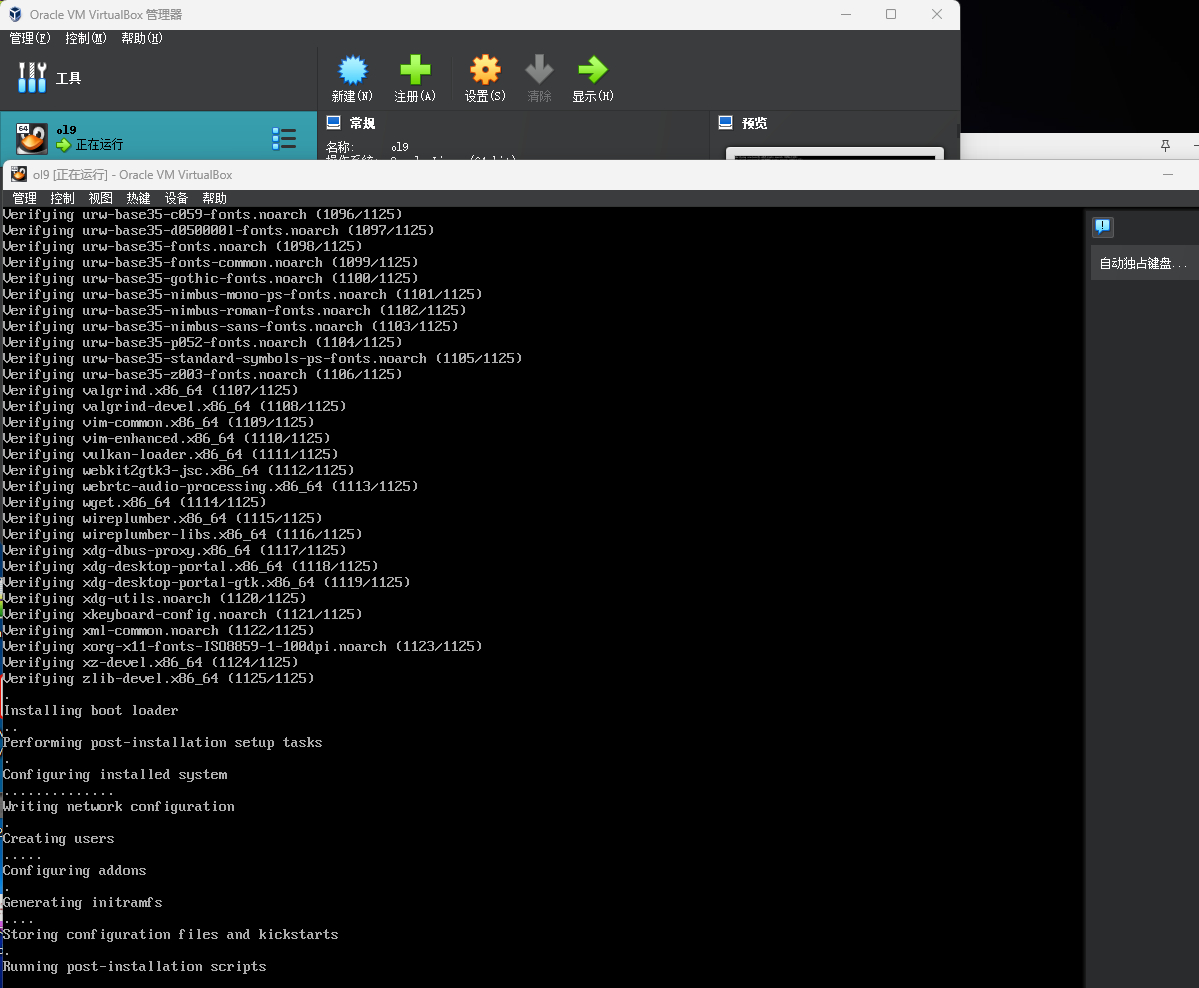Click the 'Verifying wget.x86_64' console line
1199x988 pixels.
point(135,502)
